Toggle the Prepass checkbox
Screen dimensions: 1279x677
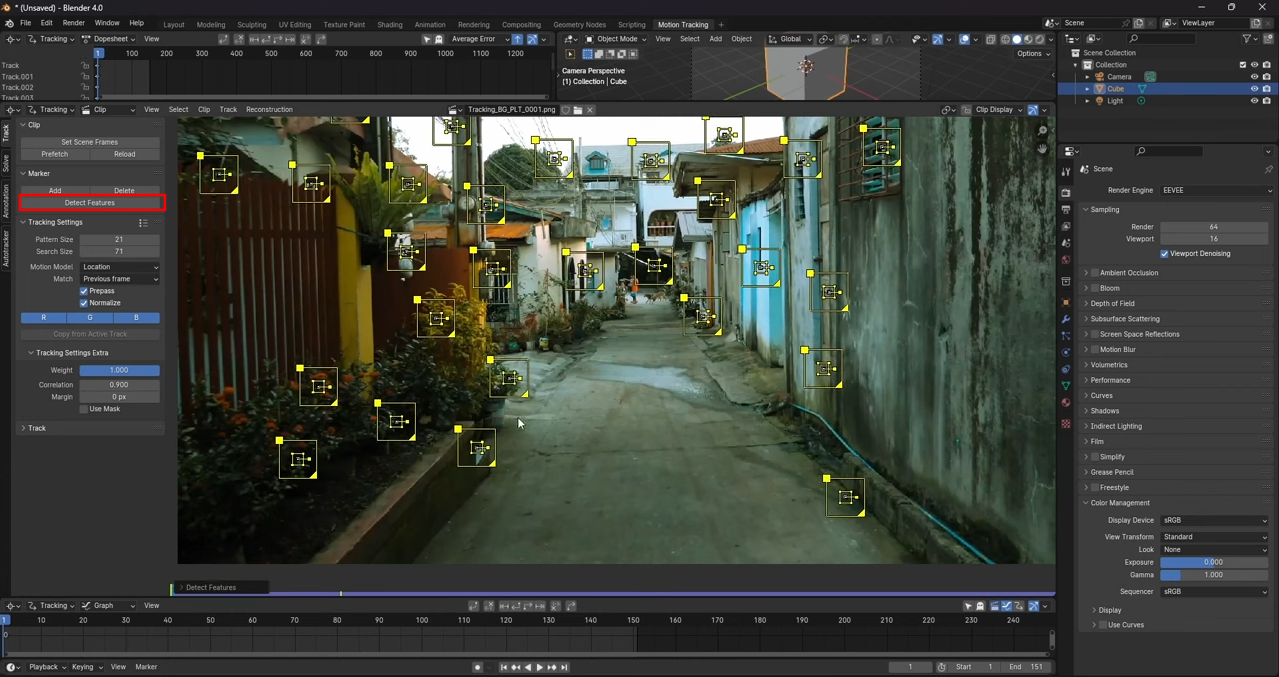pyautogui.click(x=84, y=291)
